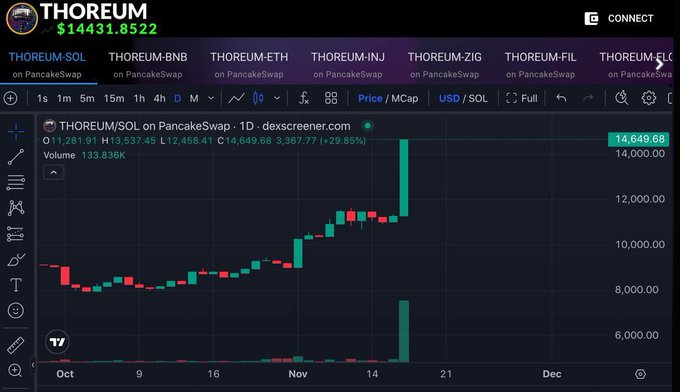Switch chart to Price view
Viewport: 680px width, 392px height.
tap(370, 98)
